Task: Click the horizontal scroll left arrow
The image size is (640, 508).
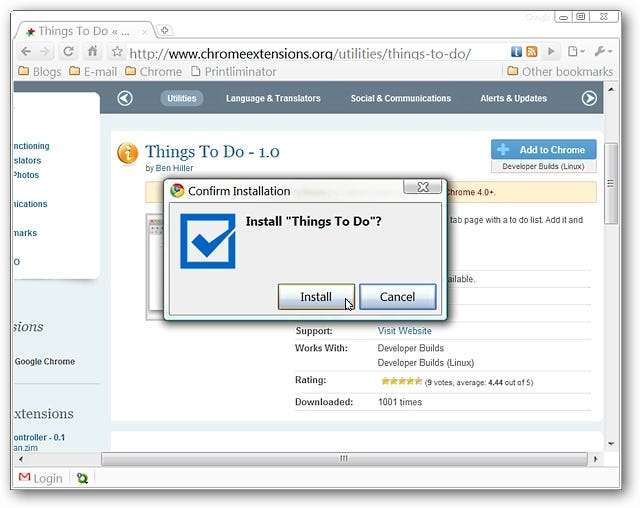Action: coord(21,459)
